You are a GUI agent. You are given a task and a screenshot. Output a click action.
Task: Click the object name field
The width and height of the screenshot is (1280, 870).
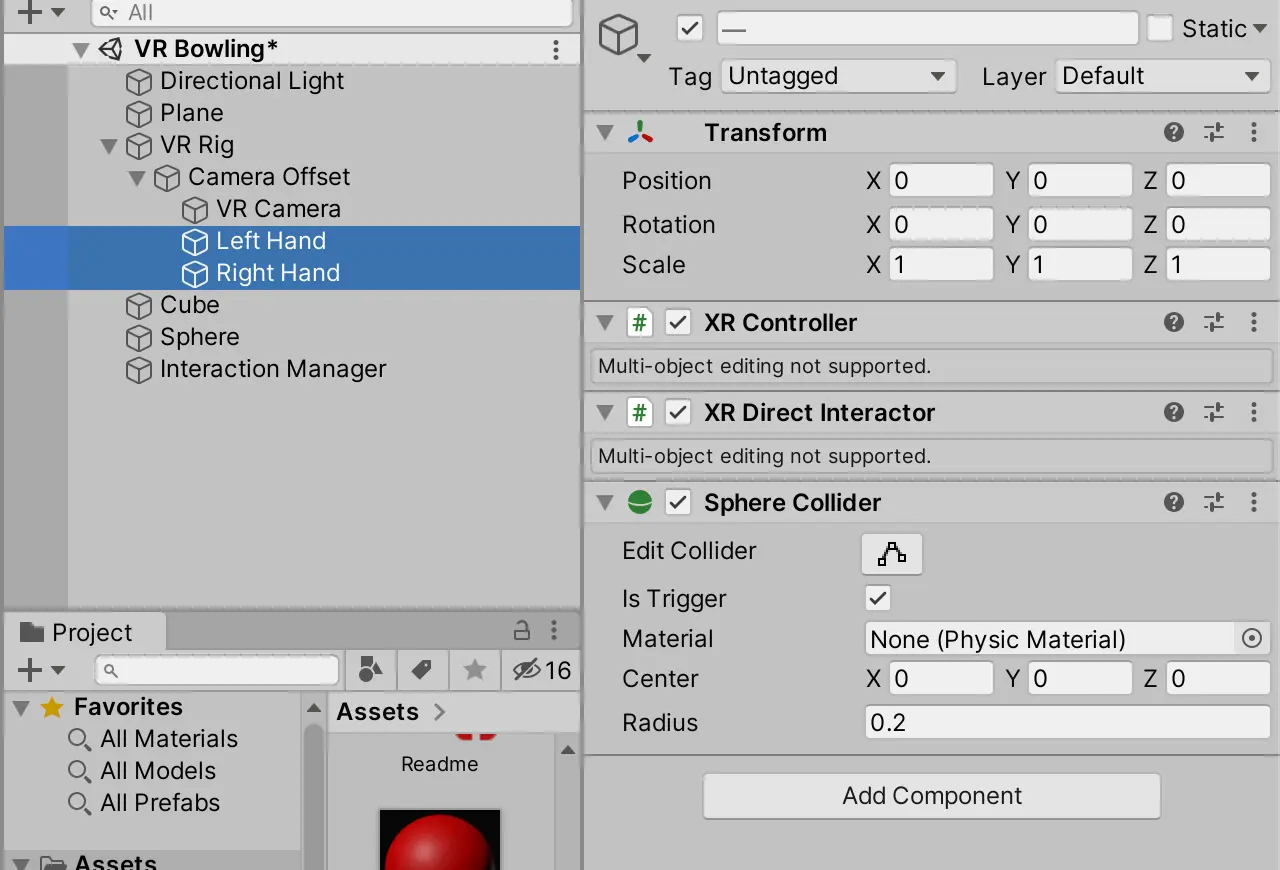point(928,28)
